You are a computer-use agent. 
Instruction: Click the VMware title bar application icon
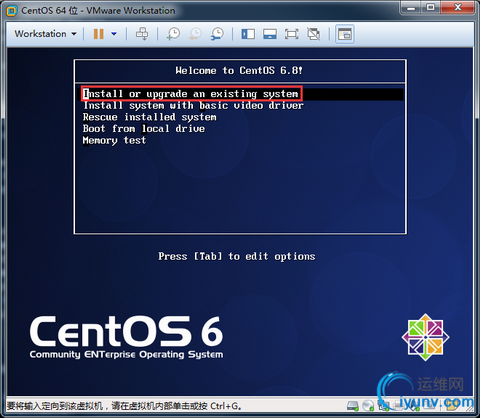tap(12, 11)
